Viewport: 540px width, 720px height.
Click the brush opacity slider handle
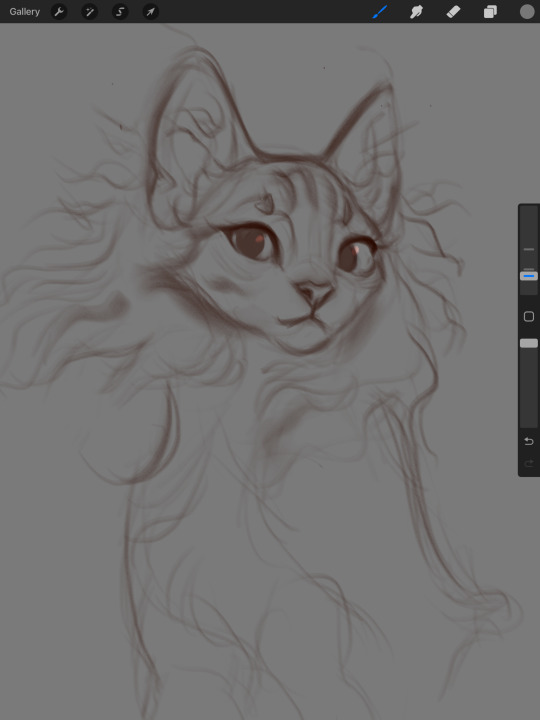[529, 343]
